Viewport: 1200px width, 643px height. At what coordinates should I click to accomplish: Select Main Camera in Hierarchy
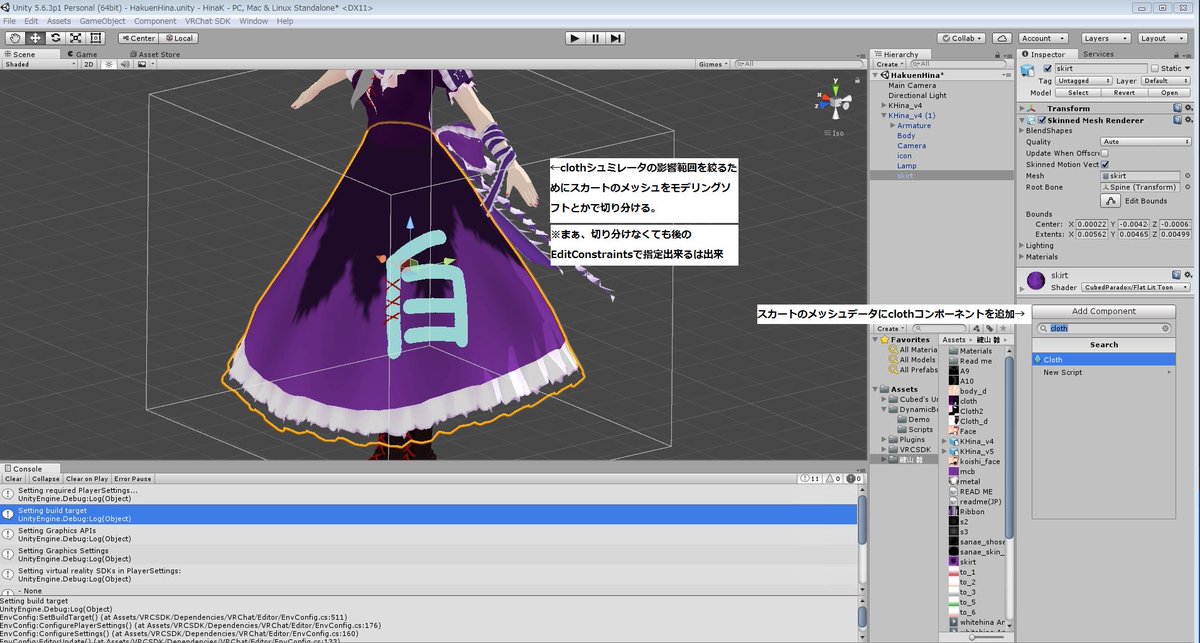912,85
